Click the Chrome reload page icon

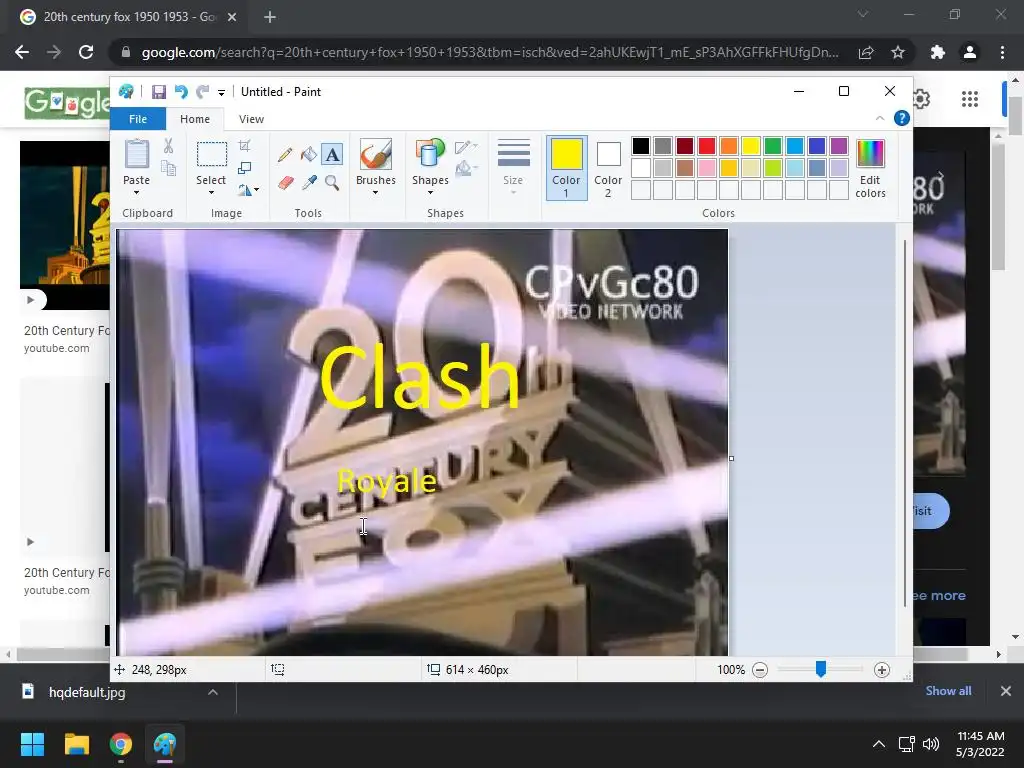coord(86,52)
